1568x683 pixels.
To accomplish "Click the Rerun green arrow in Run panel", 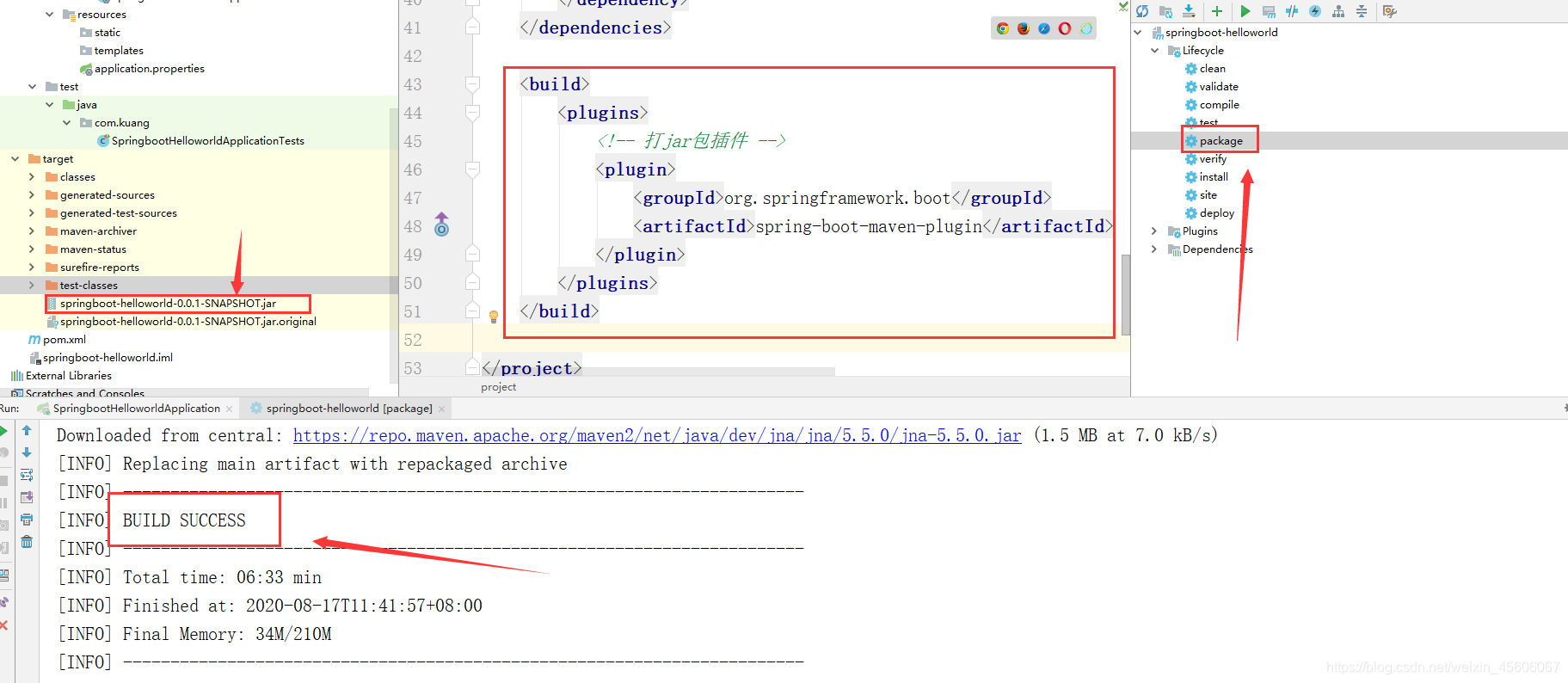I will click(x=4, y=431).
